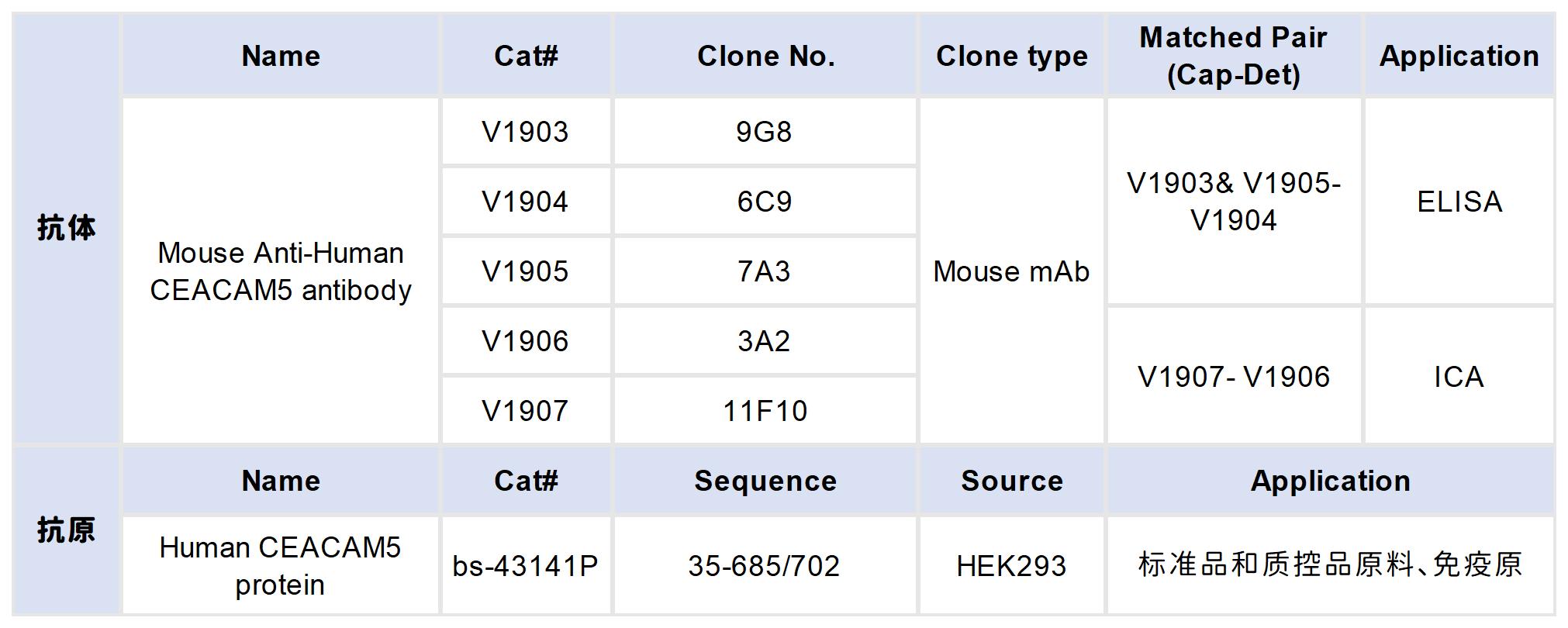Select the bs-43141P catalog number cell
1568x628 pixels.
(525, 566)
